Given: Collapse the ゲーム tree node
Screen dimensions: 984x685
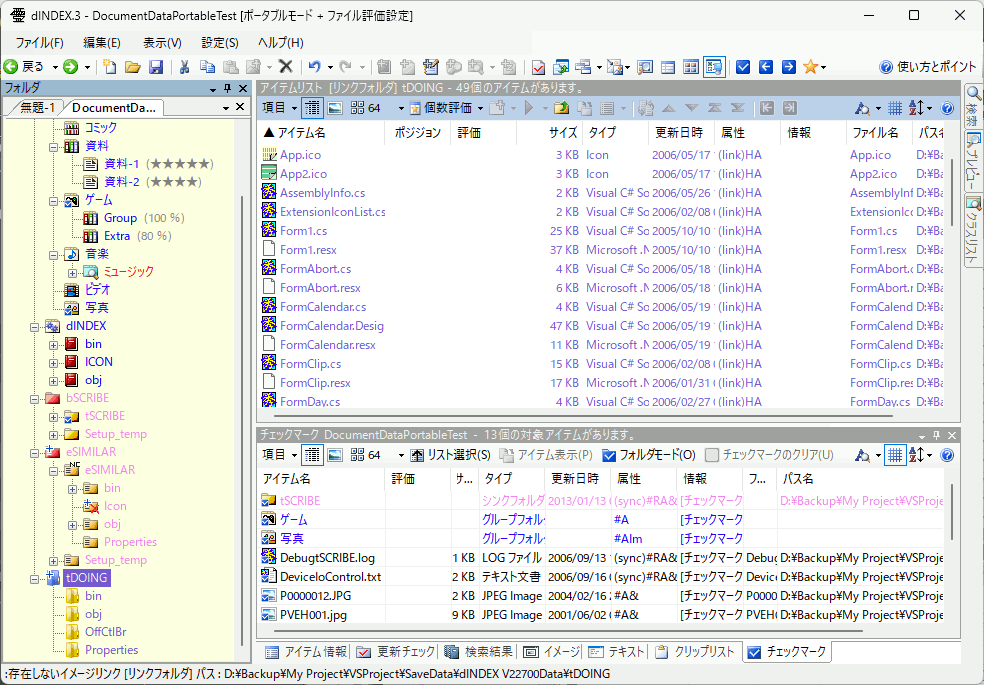Looking at the screenshot, I should pyautogui.click(x=53, y=201).
